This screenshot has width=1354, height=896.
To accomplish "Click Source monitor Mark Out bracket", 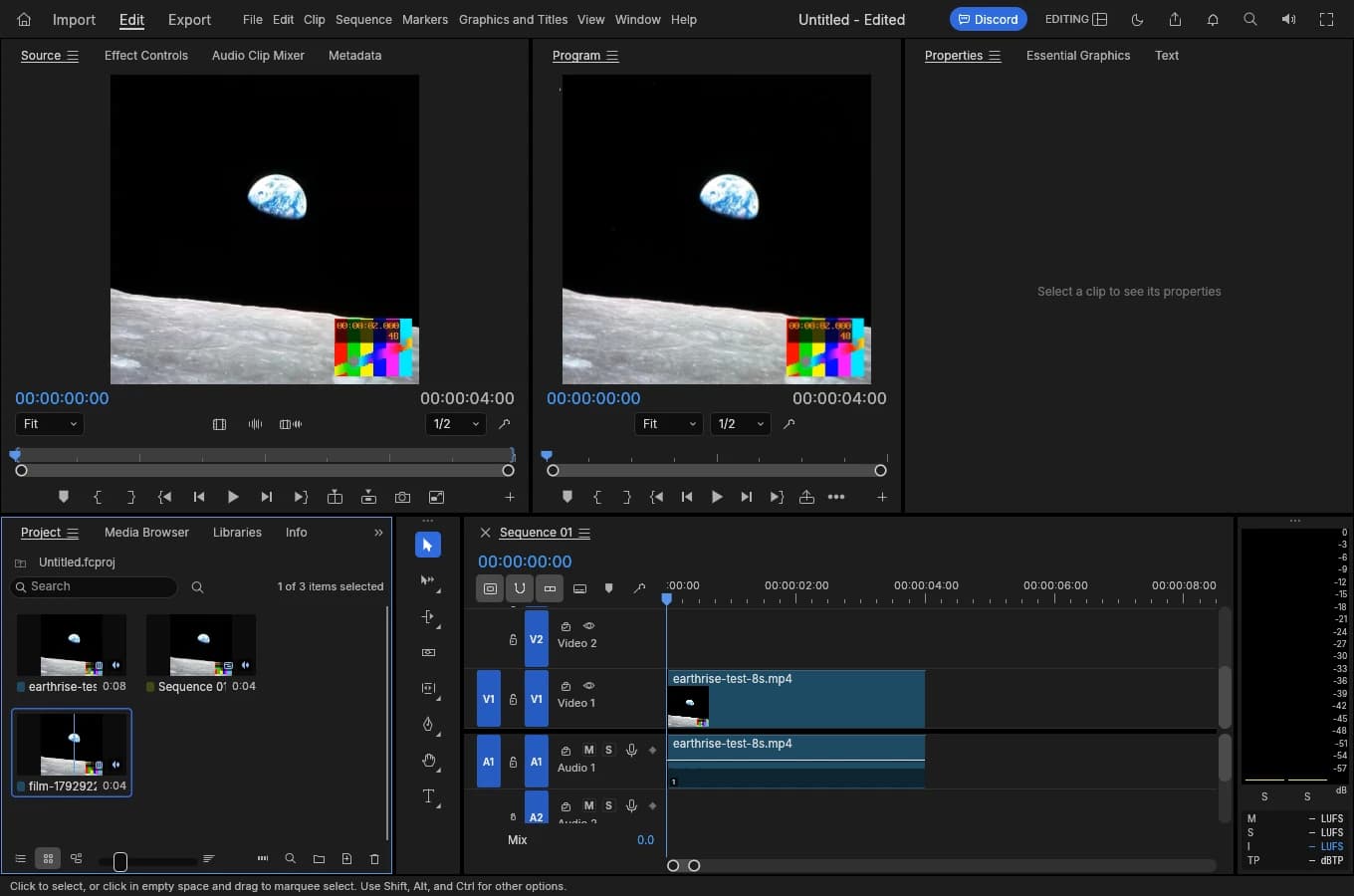I will (130, 497).
